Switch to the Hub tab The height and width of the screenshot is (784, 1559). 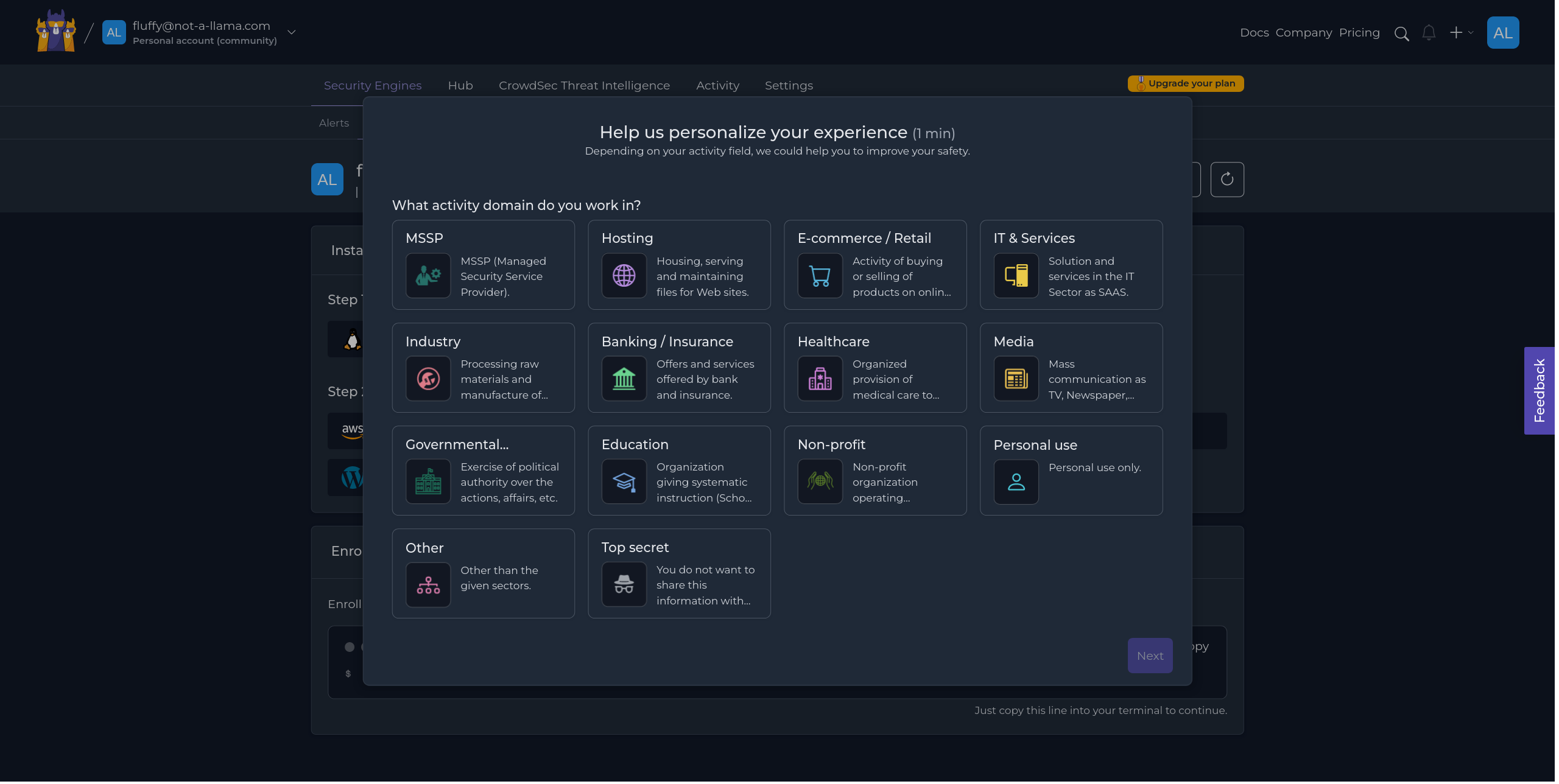point(460,85)
